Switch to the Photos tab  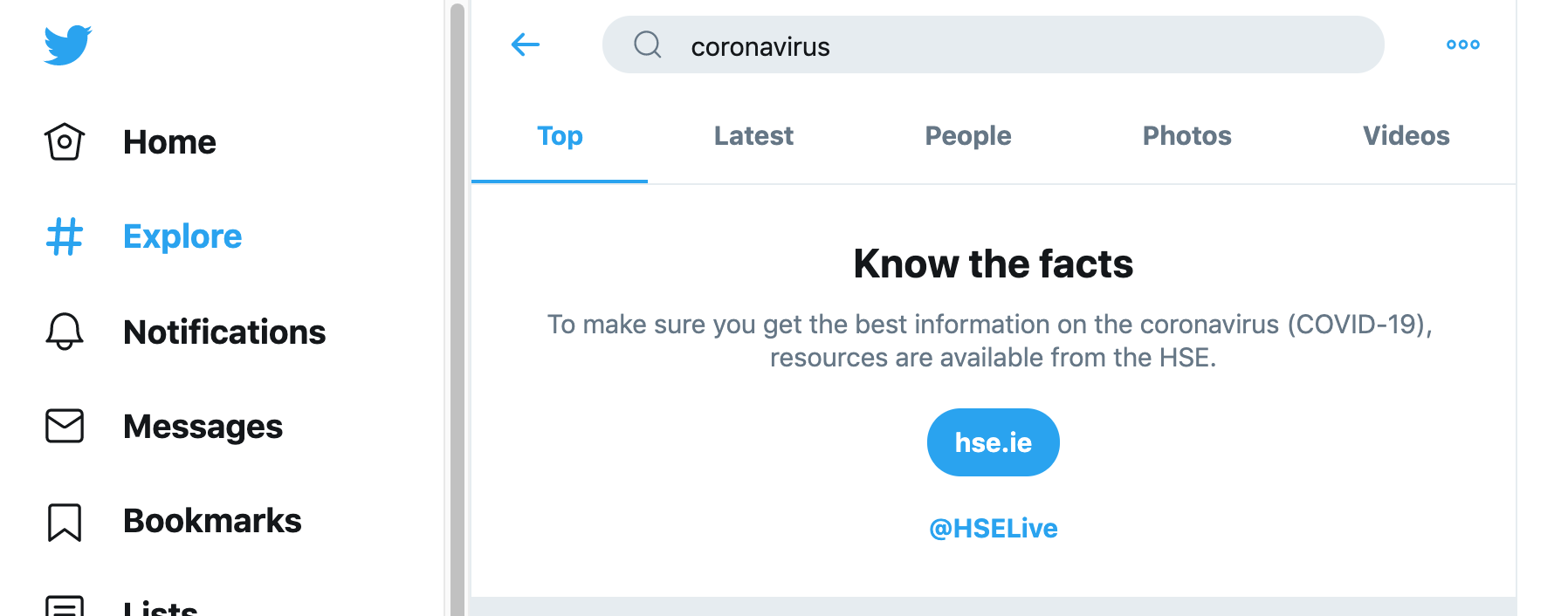point(1187,136)
